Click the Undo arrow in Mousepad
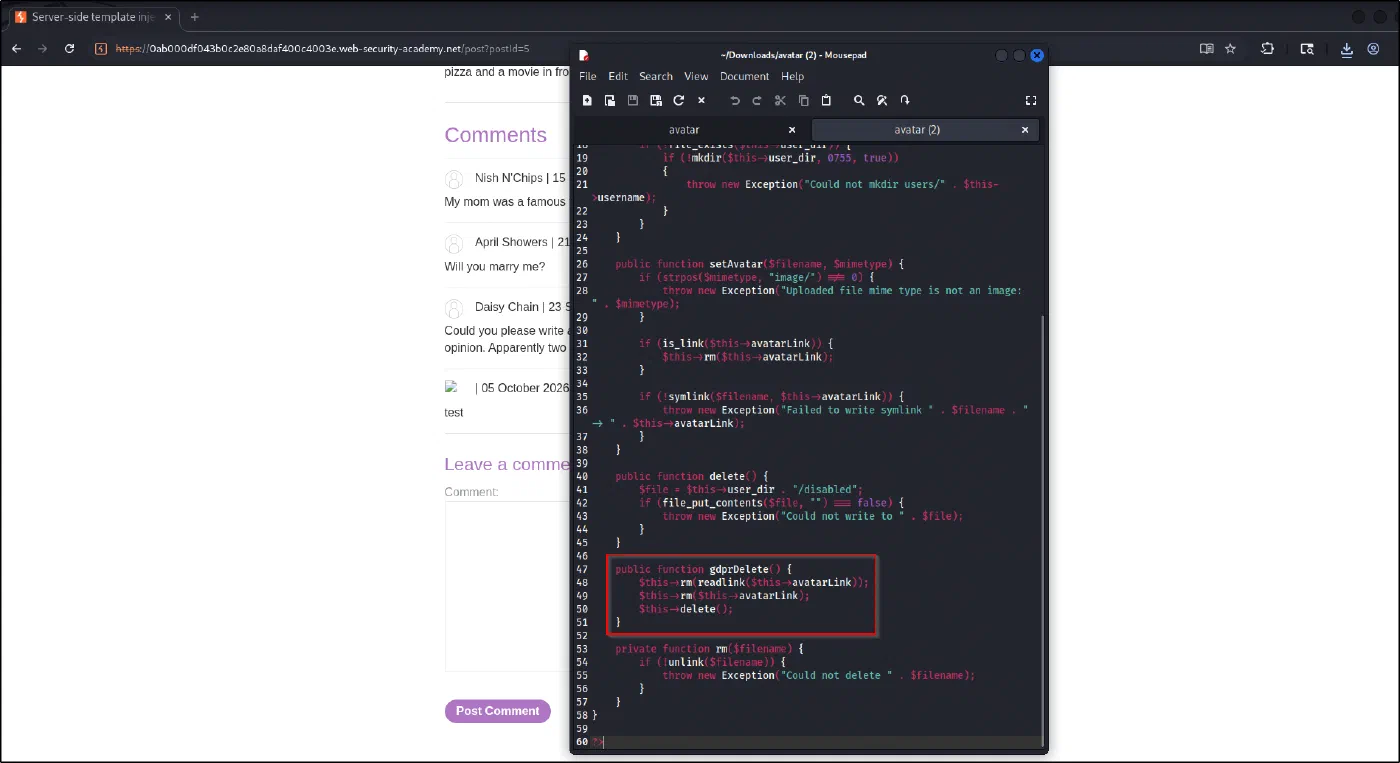 [735, 100]
